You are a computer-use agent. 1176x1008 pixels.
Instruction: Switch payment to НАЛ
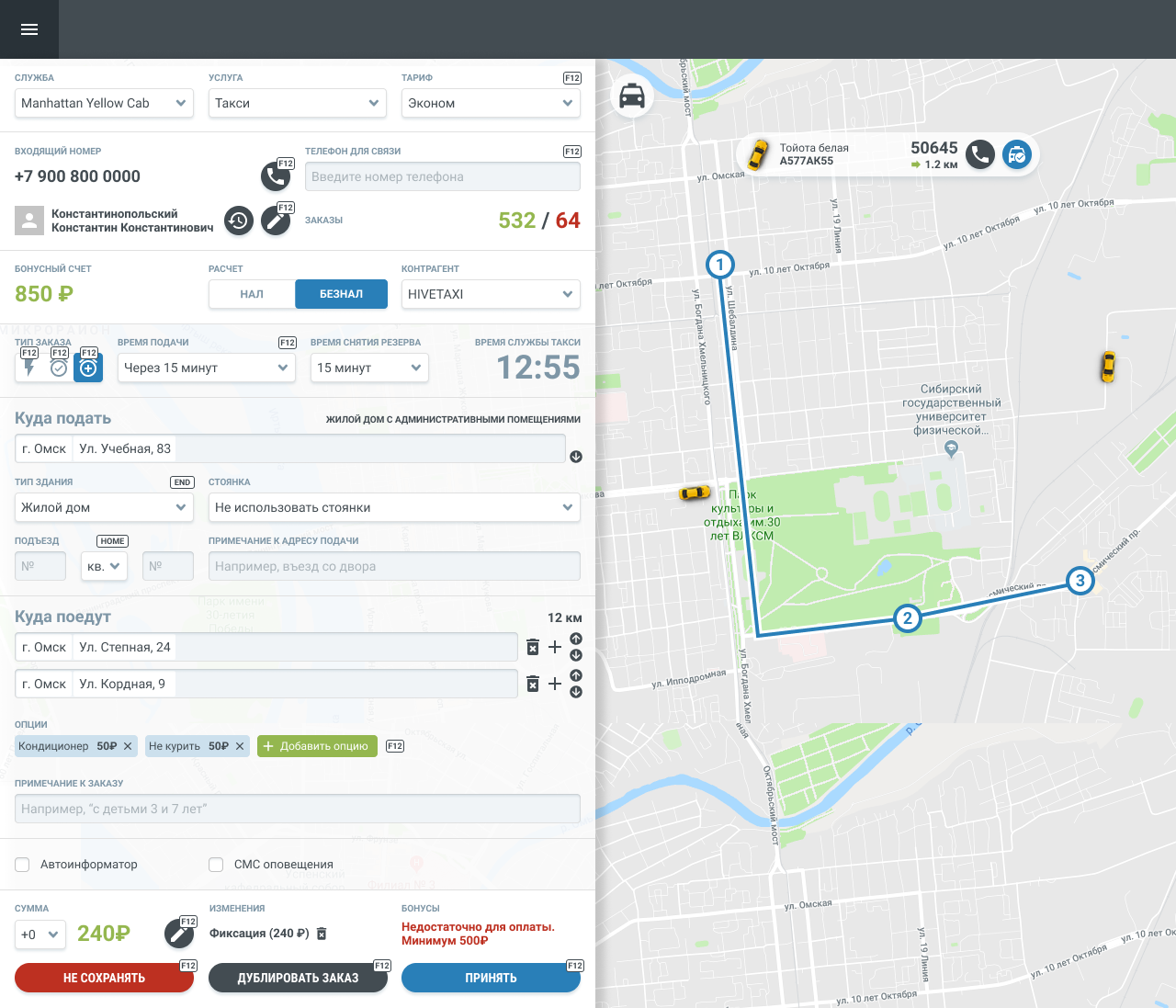click(x=252, y=294)
